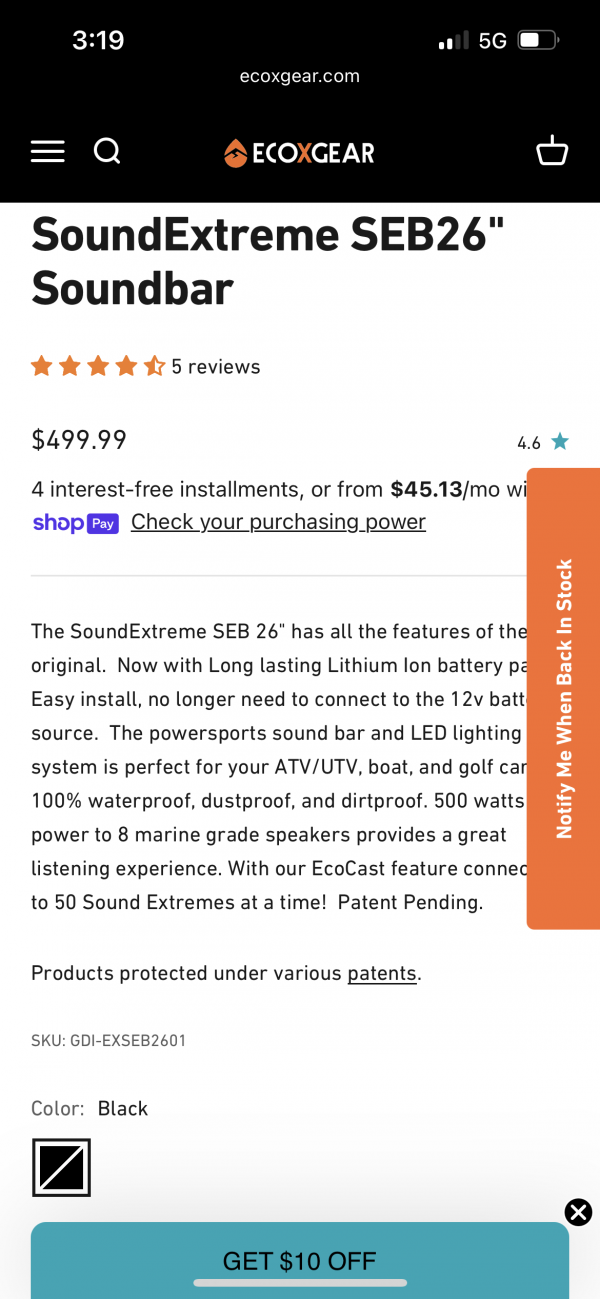Image resolution: width=600 pixels, height=1299 pixels.
Task: Tap the $499.99 price text
Action: [79, 440]
